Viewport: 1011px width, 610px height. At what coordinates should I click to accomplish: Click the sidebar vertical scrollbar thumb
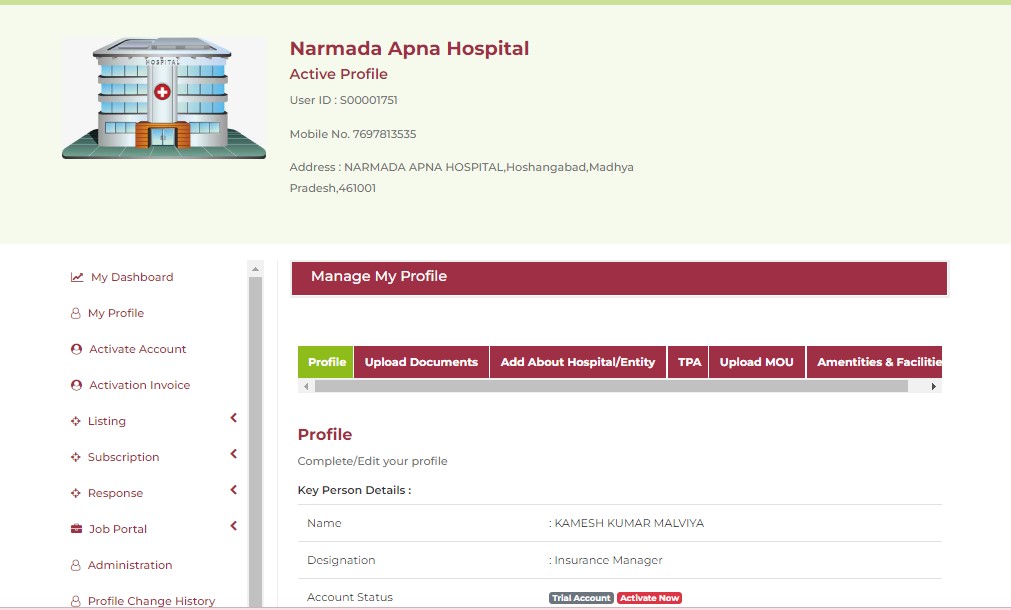click(x=255, y=442)
